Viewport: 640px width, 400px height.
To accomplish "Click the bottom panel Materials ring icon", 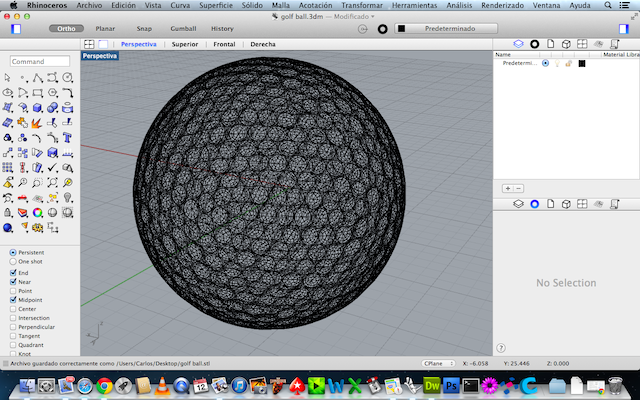I will tap(534, 204).
